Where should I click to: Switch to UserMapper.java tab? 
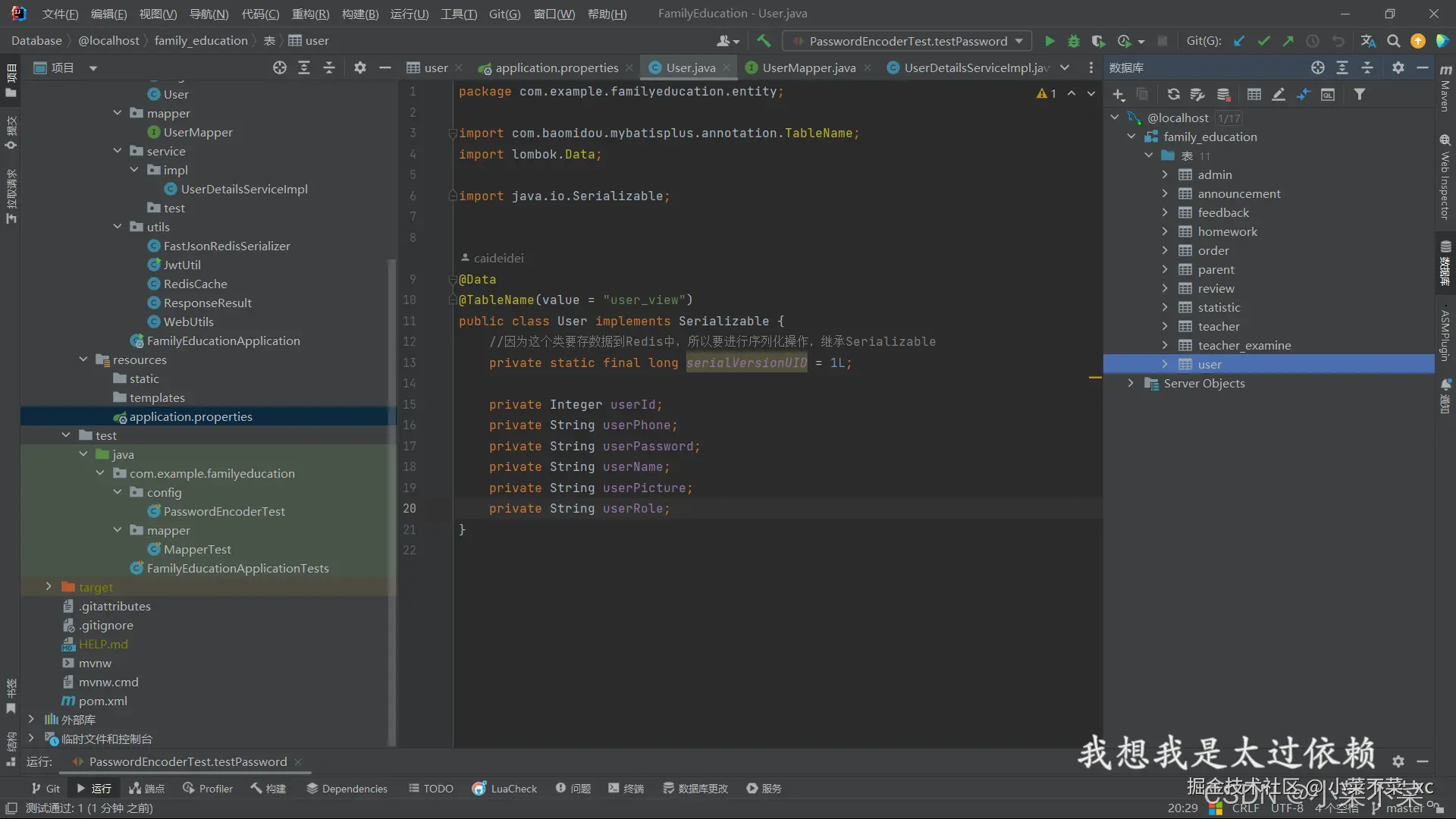click(808, 67)
